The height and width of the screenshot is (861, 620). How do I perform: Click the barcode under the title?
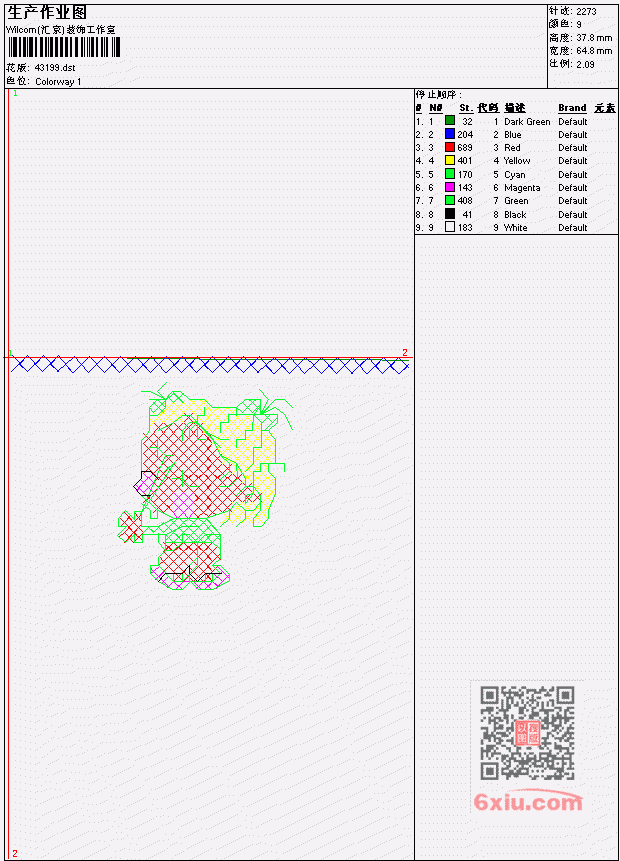(64, 47)
